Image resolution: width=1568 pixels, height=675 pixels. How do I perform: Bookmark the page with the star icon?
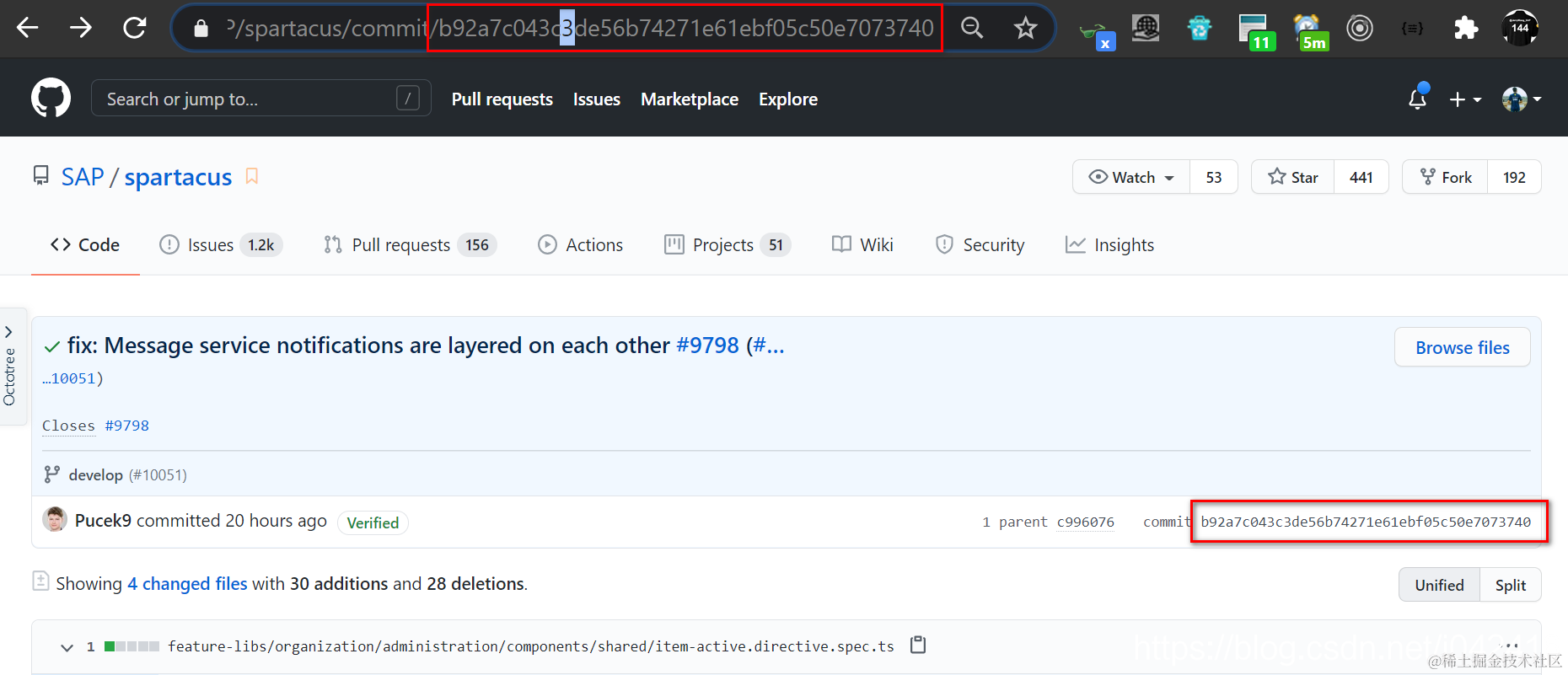tap(1025, 28)
